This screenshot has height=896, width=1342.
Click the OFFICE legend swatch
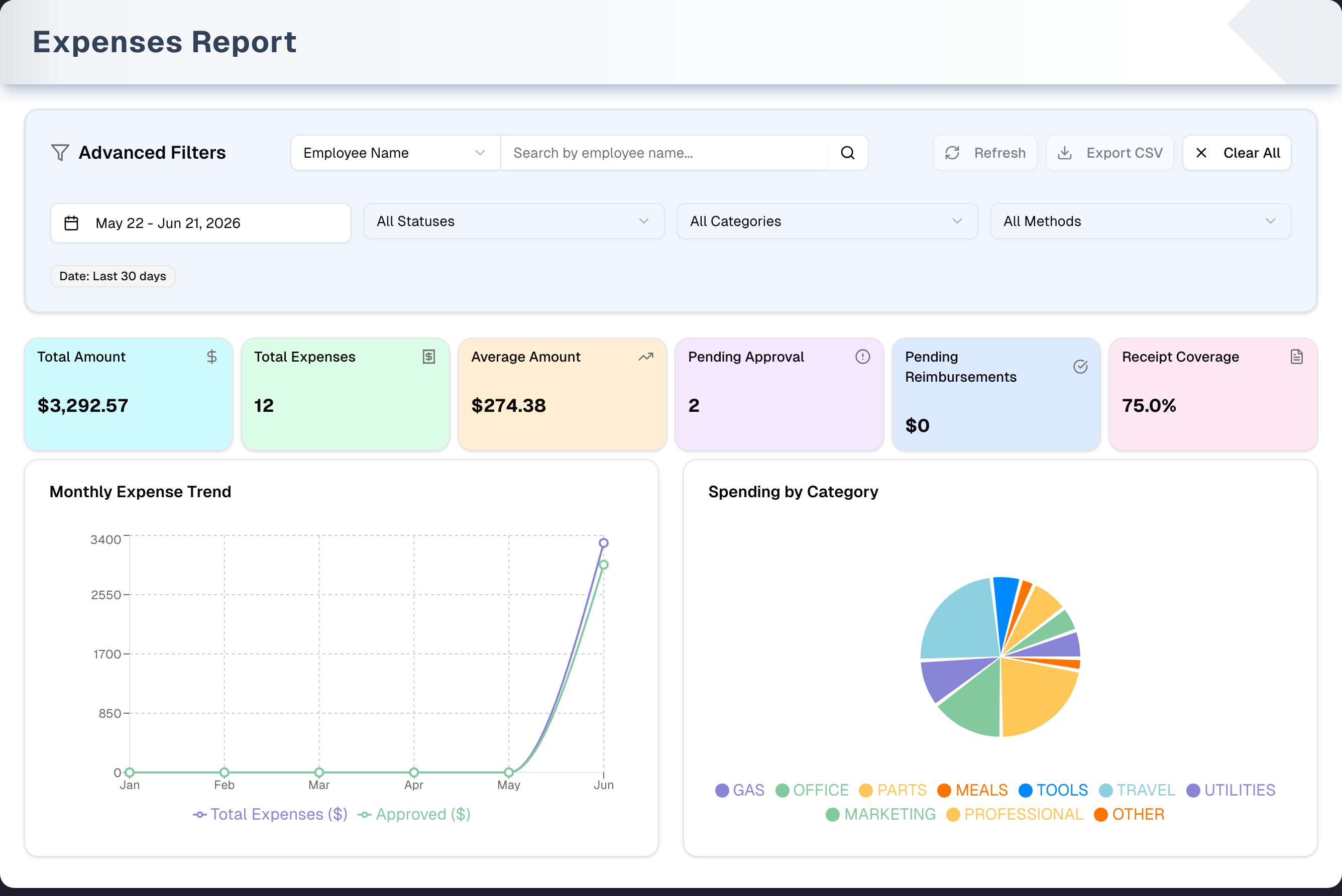click(782, 791)
